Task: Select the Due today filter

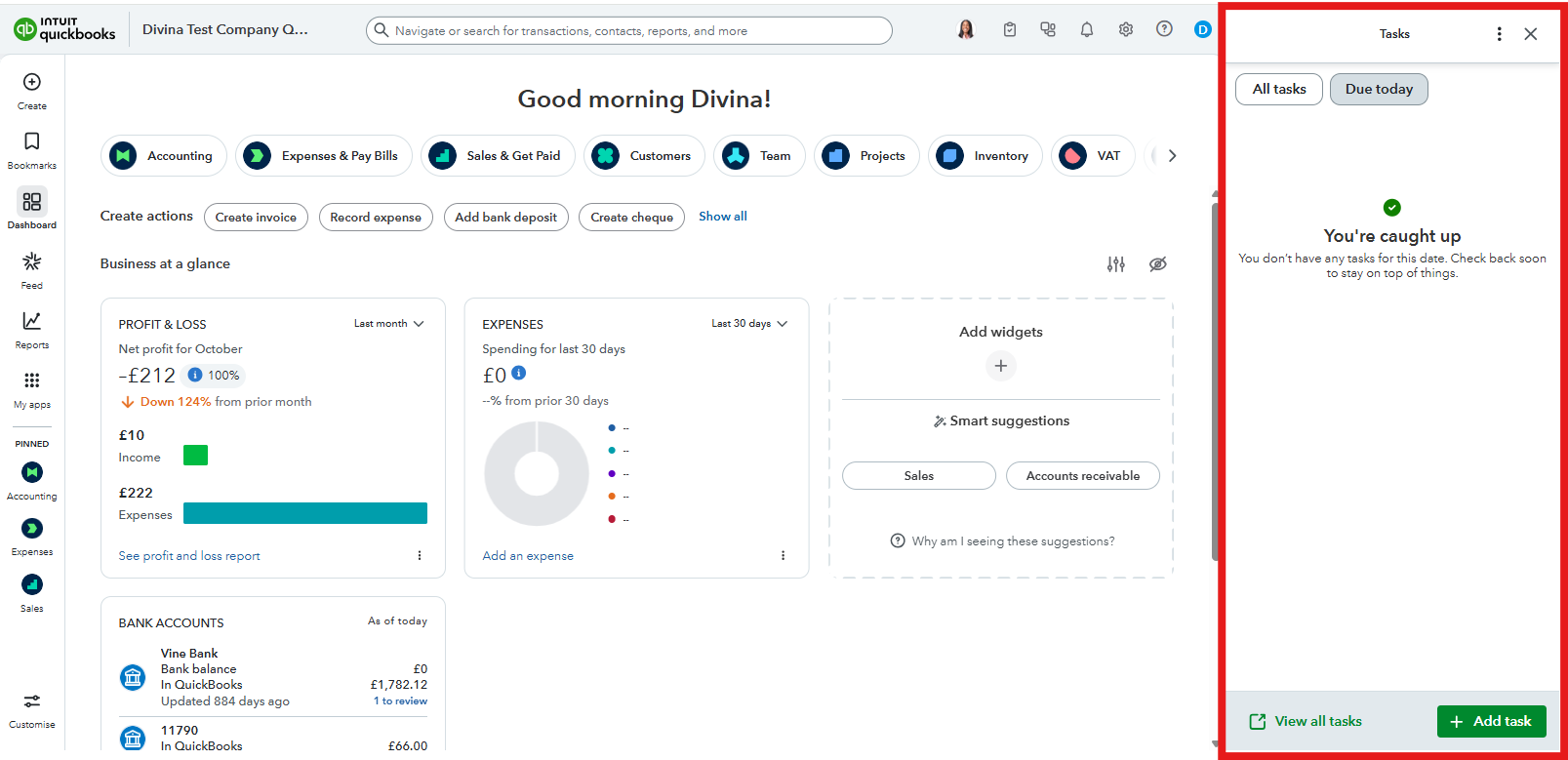Action: [1378, 89]
